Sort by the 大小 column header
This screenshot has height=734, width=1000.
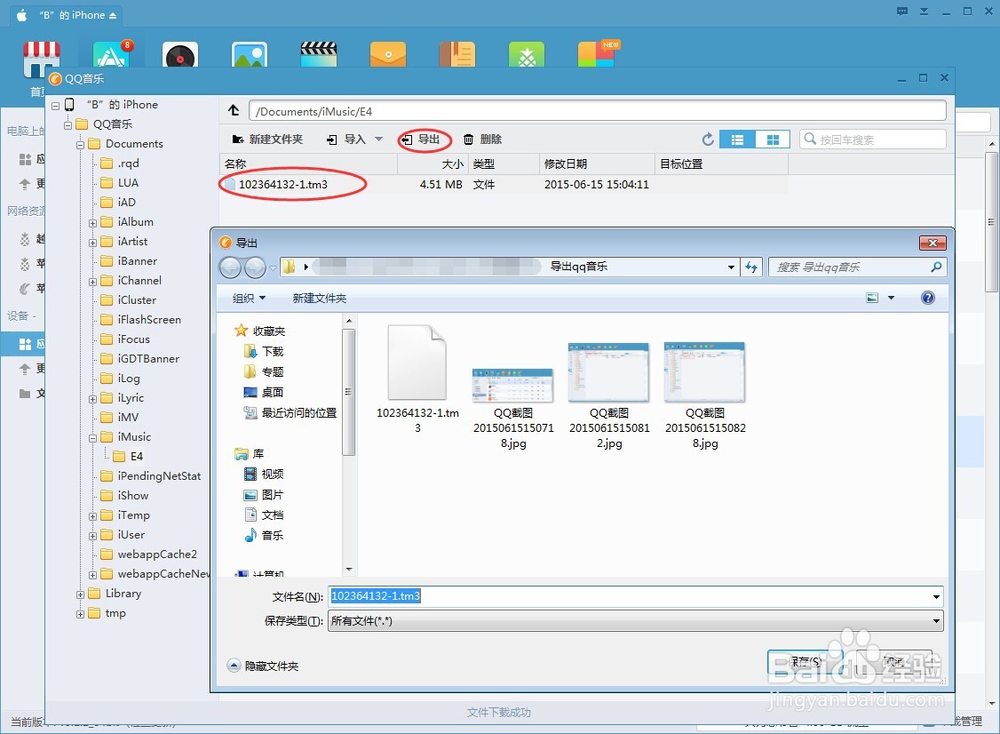coord(433,164)
